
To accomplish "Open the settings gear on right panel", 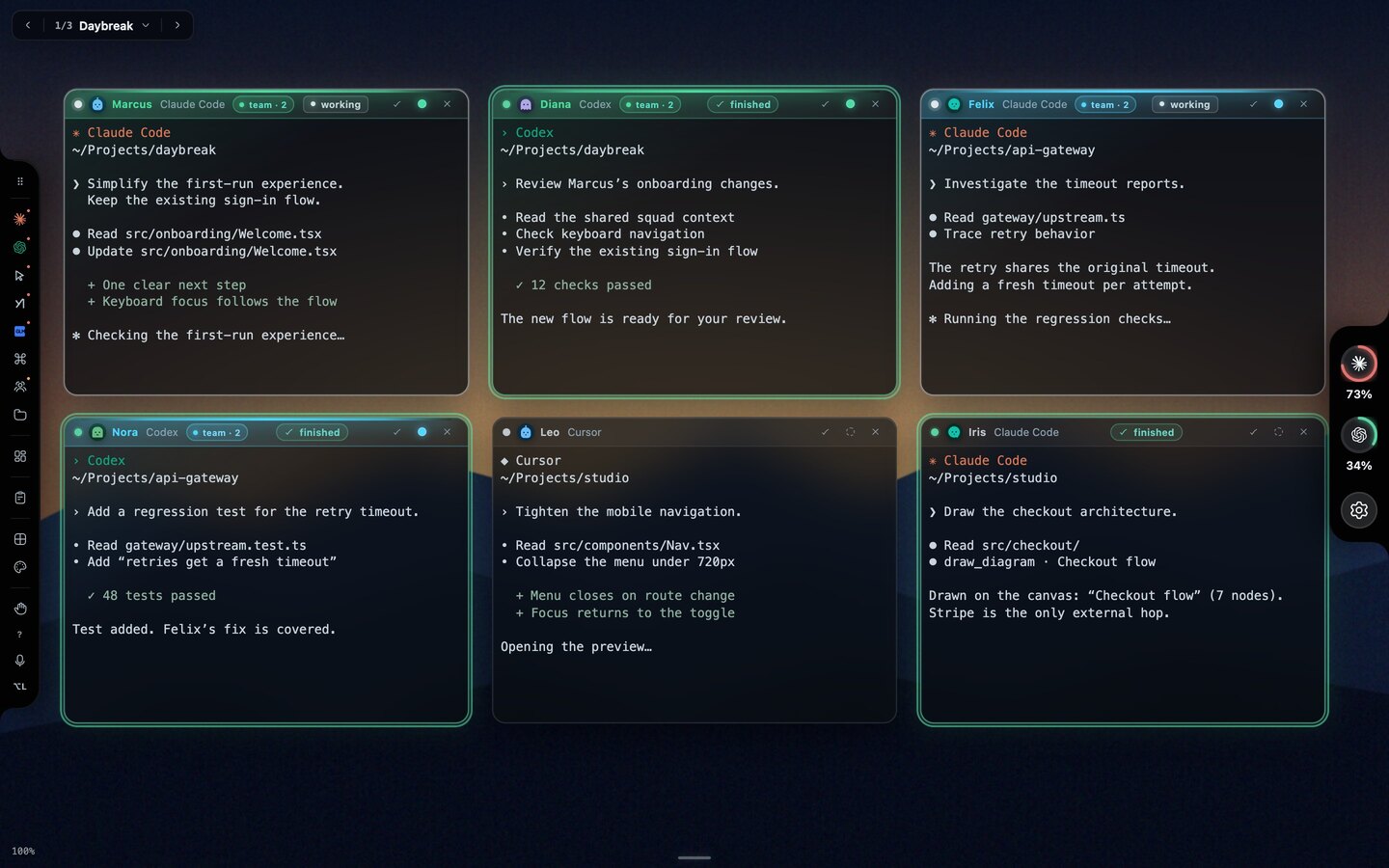I will coord(1359,509).
